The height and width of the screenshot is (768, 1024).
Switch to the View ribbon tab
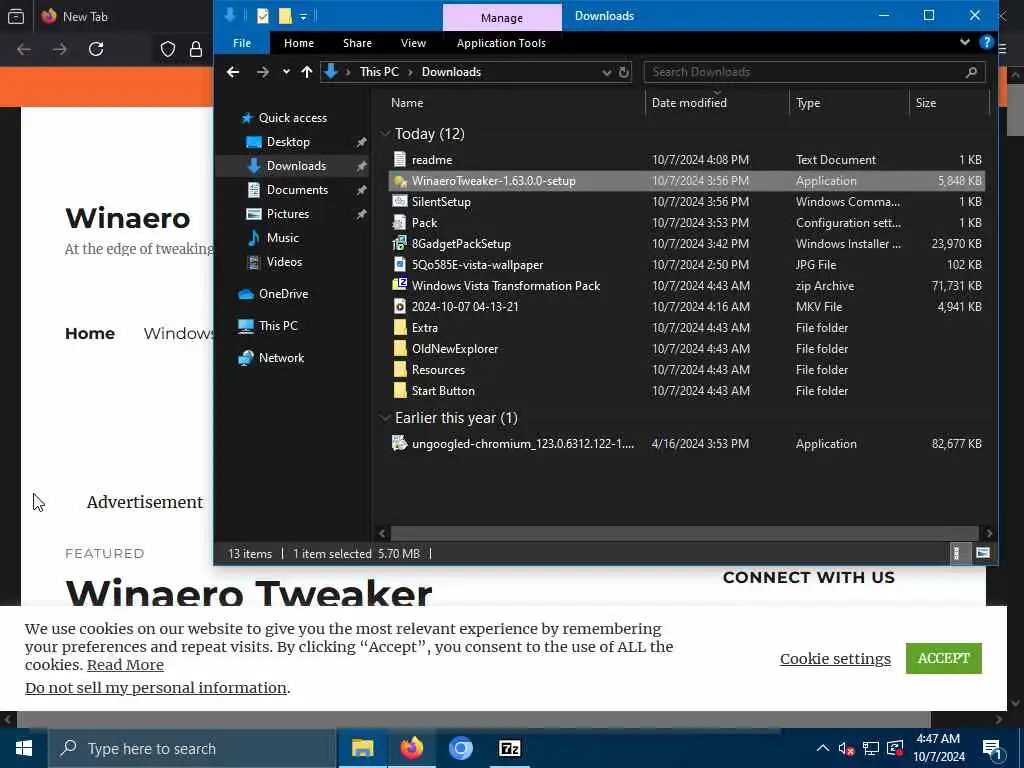413,43
